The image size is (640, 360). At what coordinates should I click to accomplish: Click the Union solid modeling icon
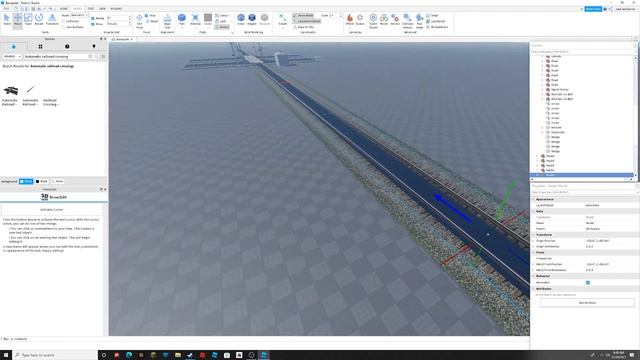(241, 19)
